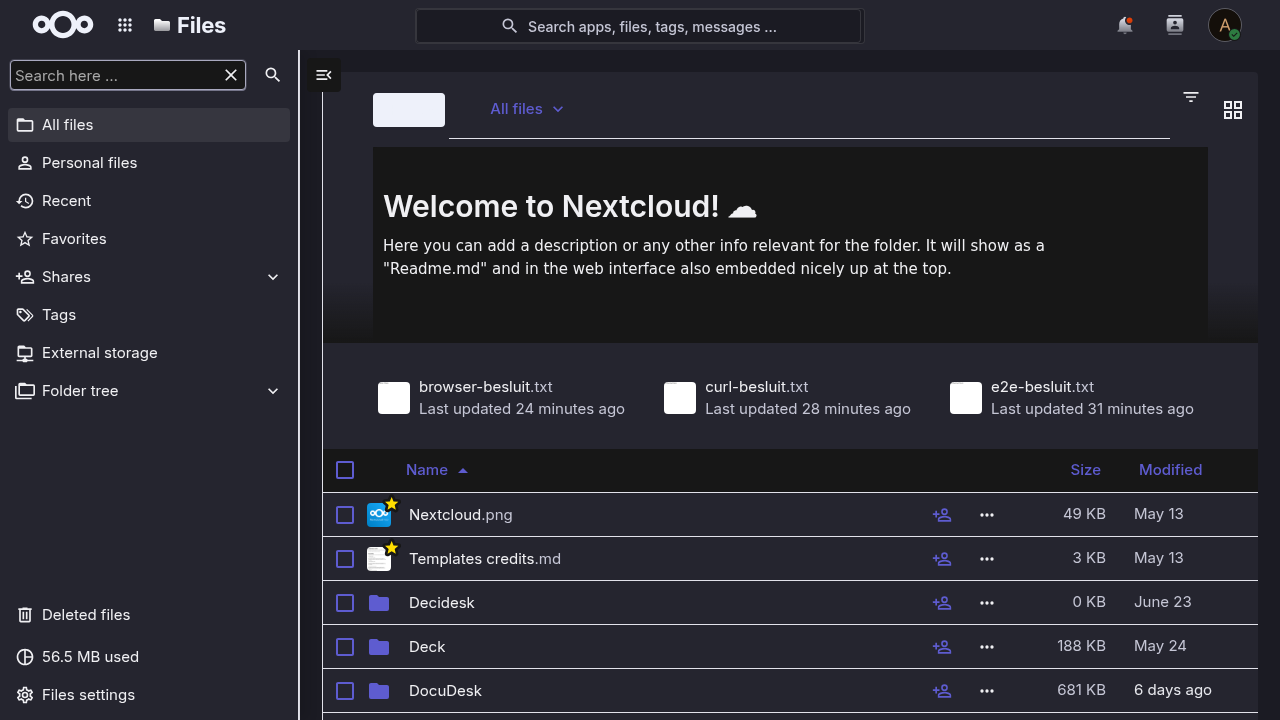Open actions menu for Templates credits.md
The height and width of the screenshot is (720, 1280).
point(987,559)
